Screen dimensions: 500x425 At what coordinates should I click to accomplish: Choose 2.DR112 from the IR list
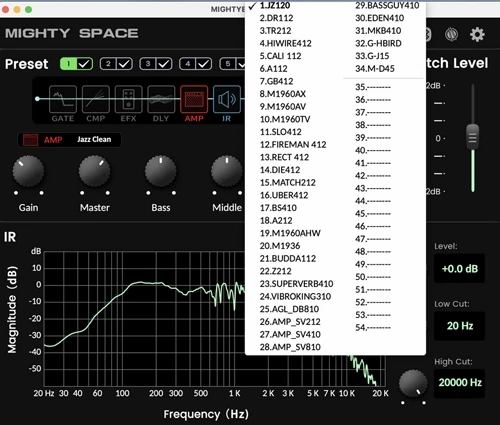(x=276, y=18)
